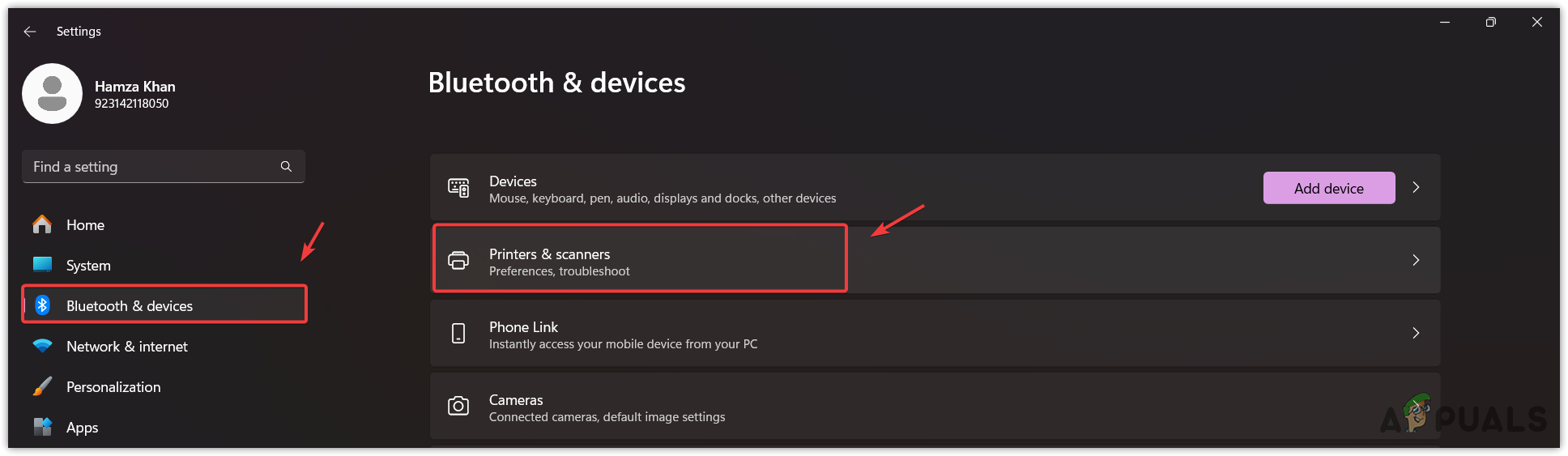
Task: Click the Apps icon in sidebar
Action: tap(42, 427)
